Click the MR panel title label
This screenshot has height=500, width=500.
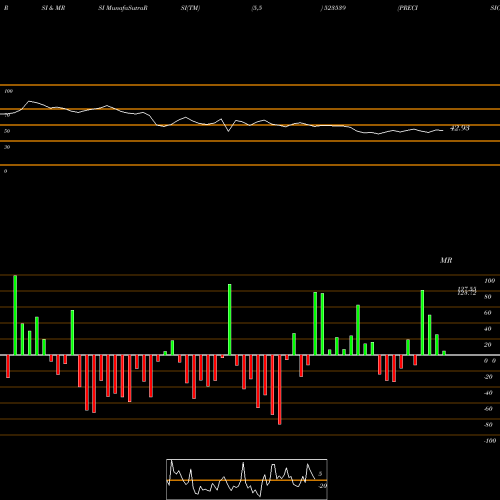pos(446,260)
